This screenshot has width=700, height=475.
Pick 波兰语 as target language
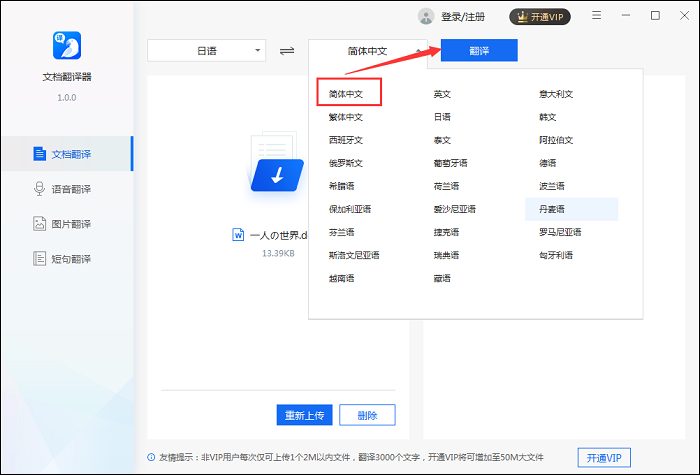552,186
